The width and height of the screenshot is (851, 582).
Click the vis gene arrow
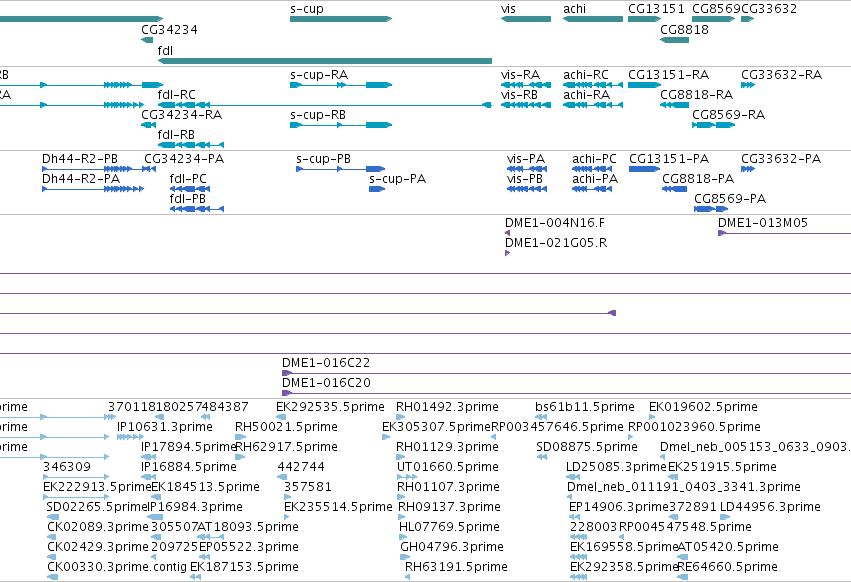point(525,19)
